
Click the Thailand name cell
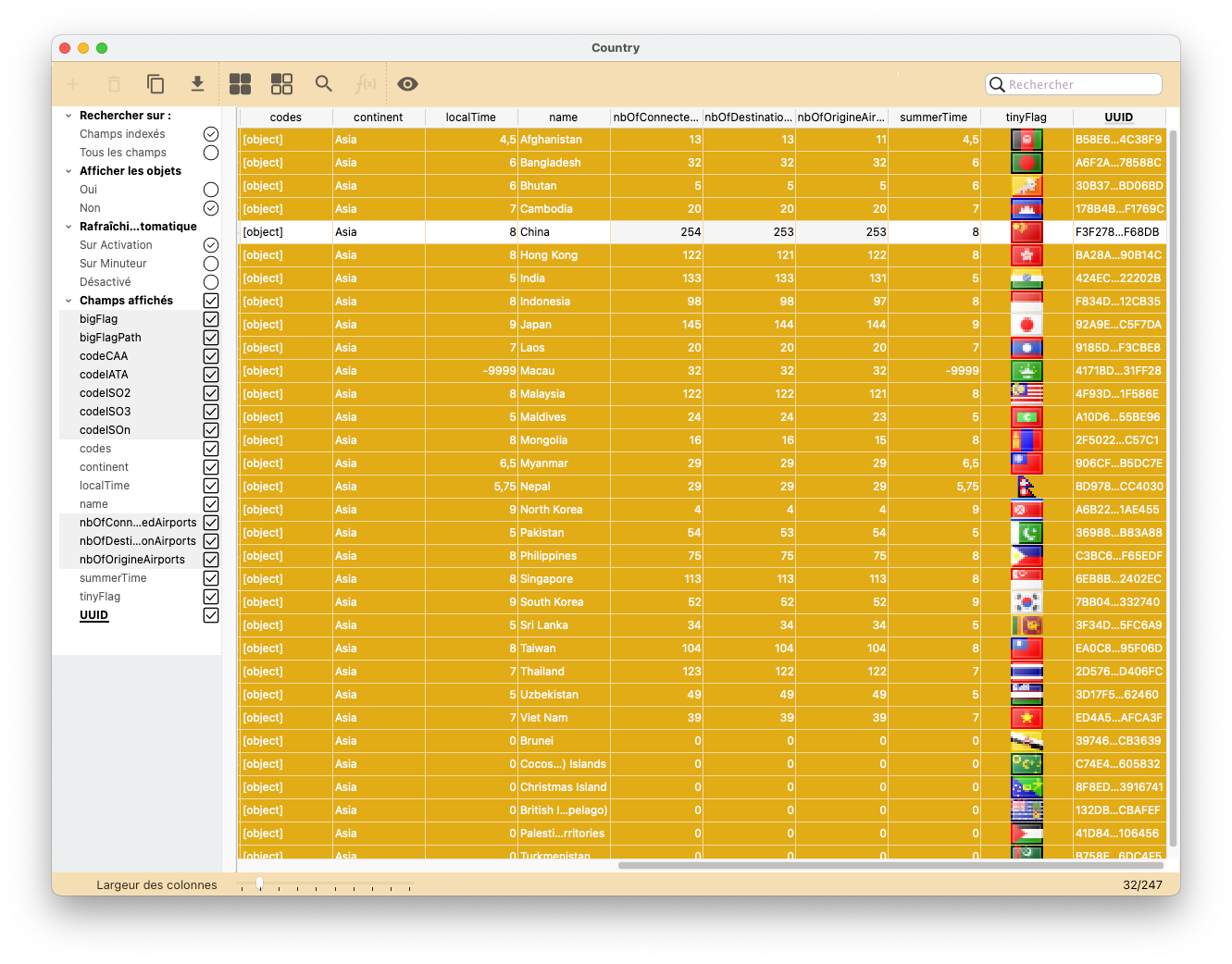(x=564, y=672)
